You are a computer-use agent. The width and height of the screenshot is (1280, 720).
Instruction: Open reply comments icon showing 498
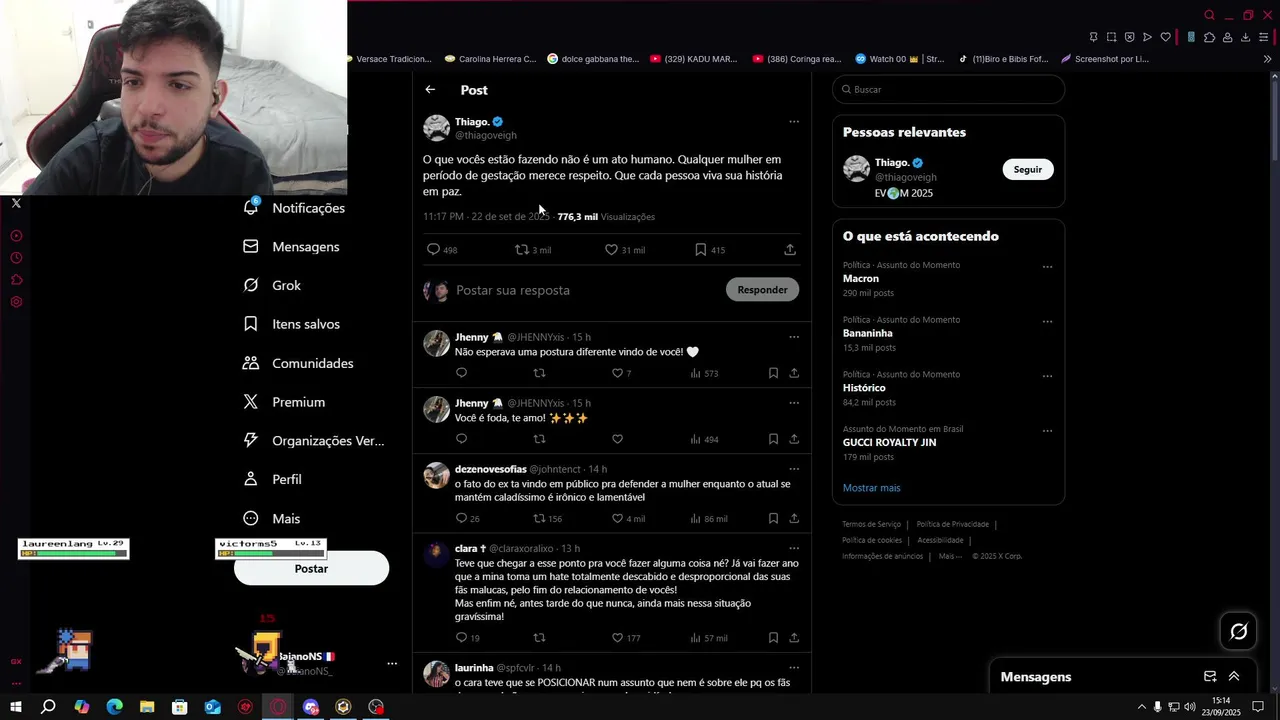(x=433, y=249)
